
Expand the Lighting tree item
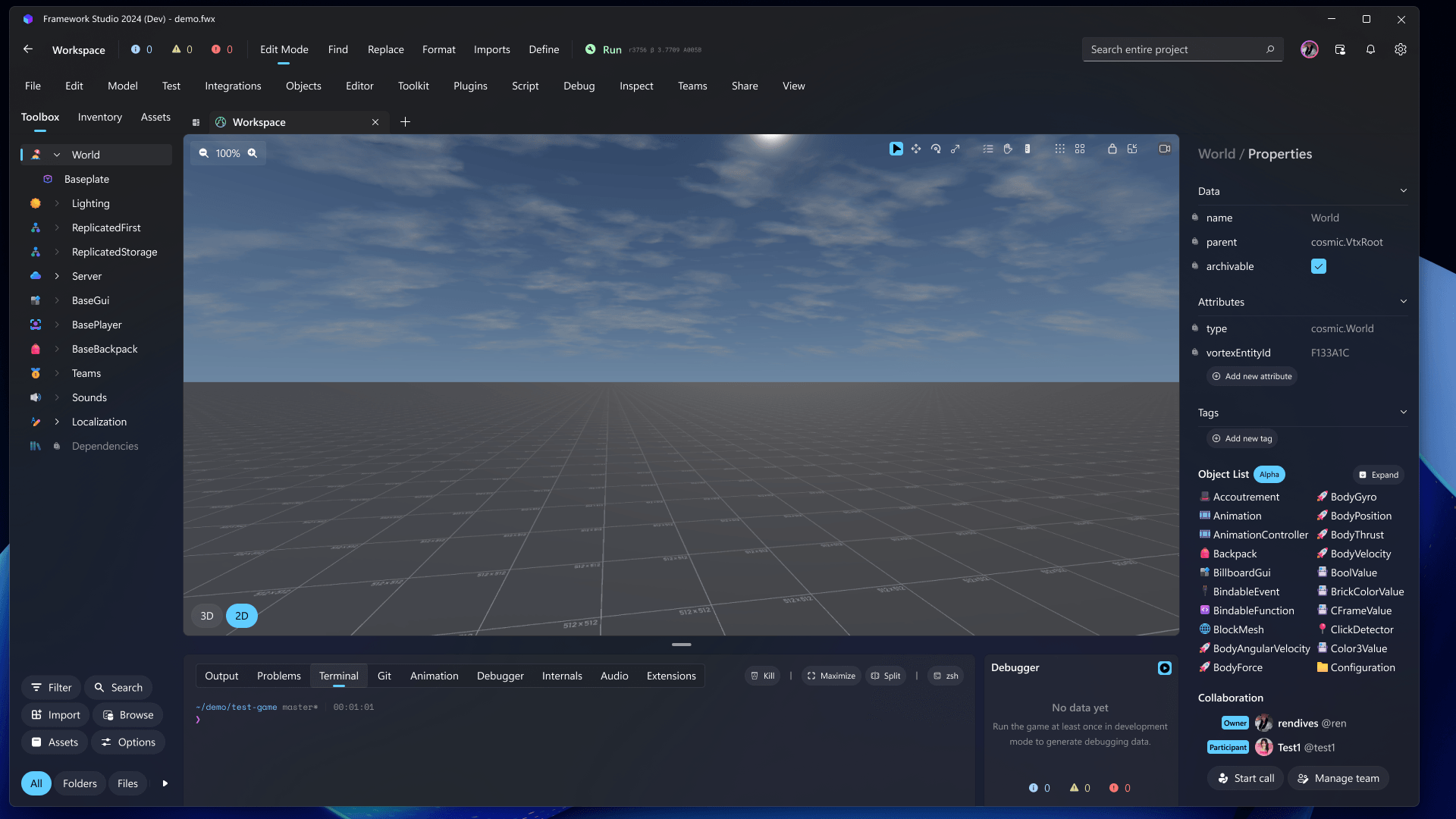click(57, 203)
